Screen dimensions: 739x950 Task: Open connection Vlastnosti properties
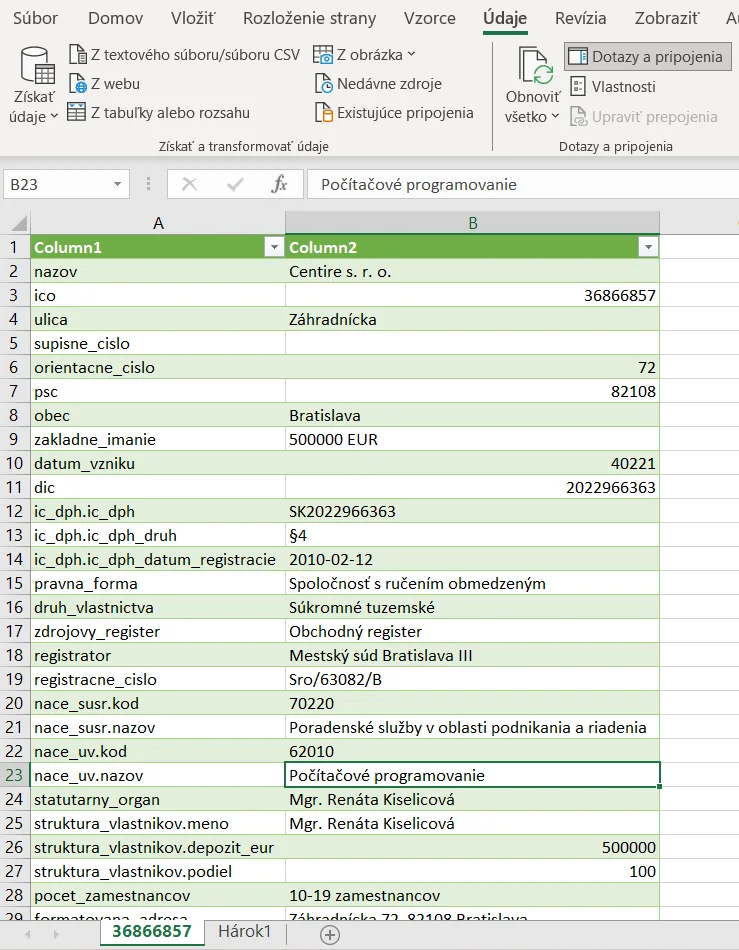(612, 87)
